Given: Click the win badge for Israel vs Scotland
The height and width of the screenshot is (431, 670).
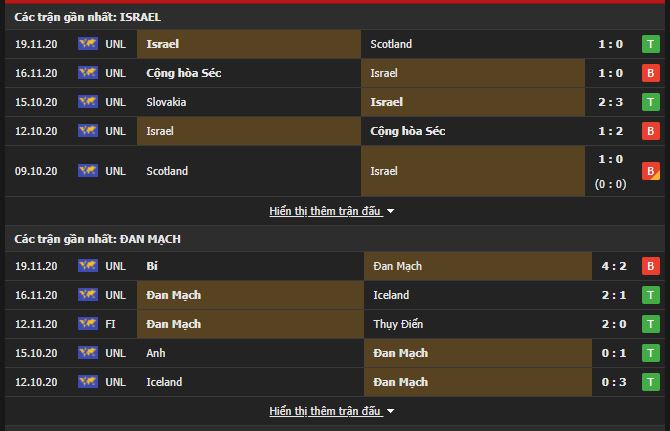Looking at the screenshot, I should 650,44.
